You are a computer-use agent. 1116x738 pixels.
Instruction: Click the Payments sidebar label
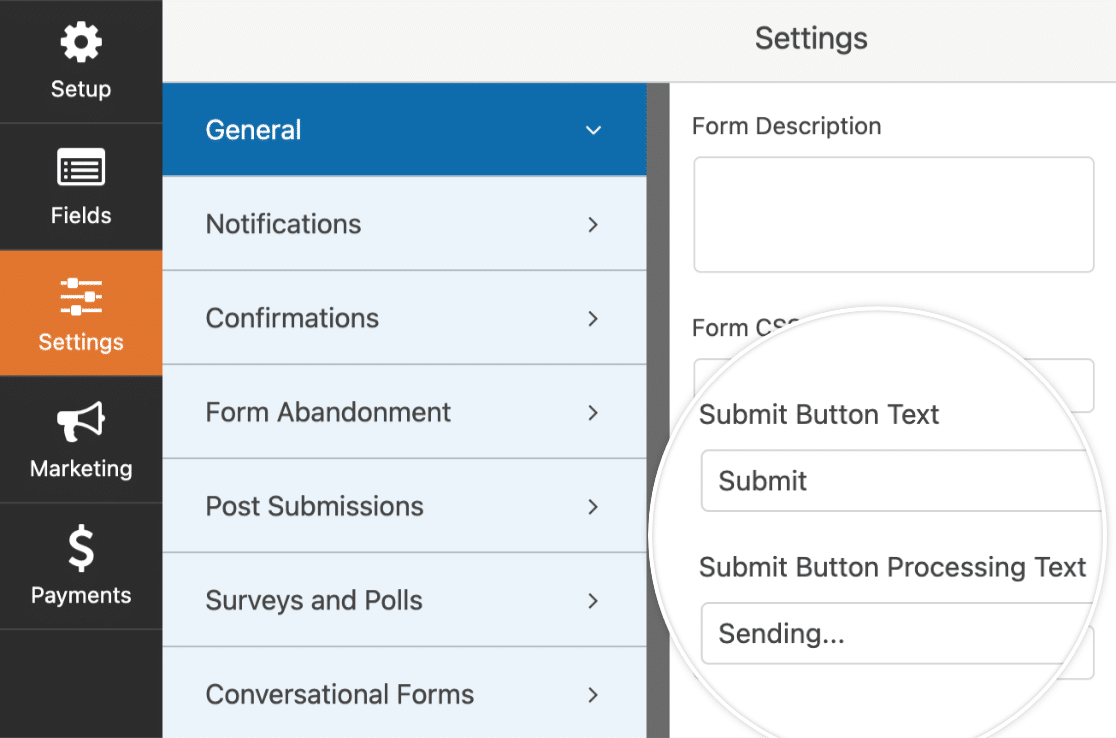(80, 594)
